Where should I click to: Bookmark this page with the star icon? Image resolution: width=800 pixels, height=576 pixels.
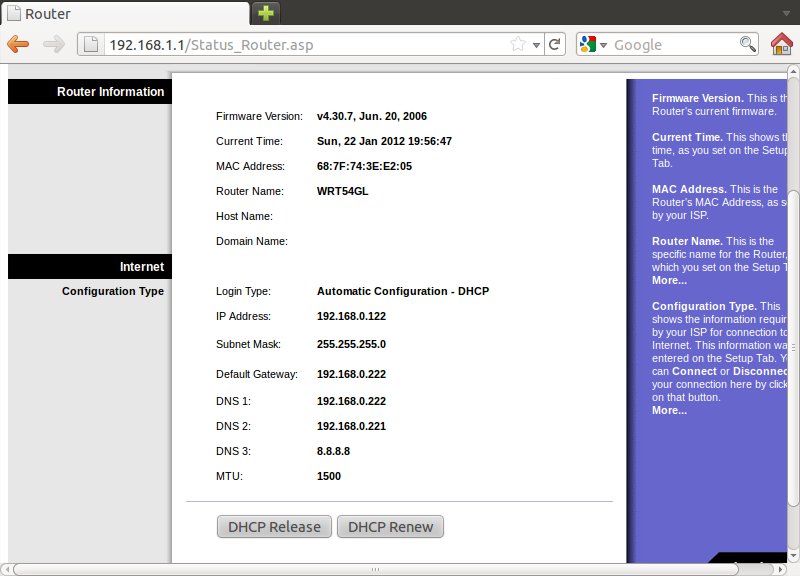pyautogui.click(x=518, y=44)
